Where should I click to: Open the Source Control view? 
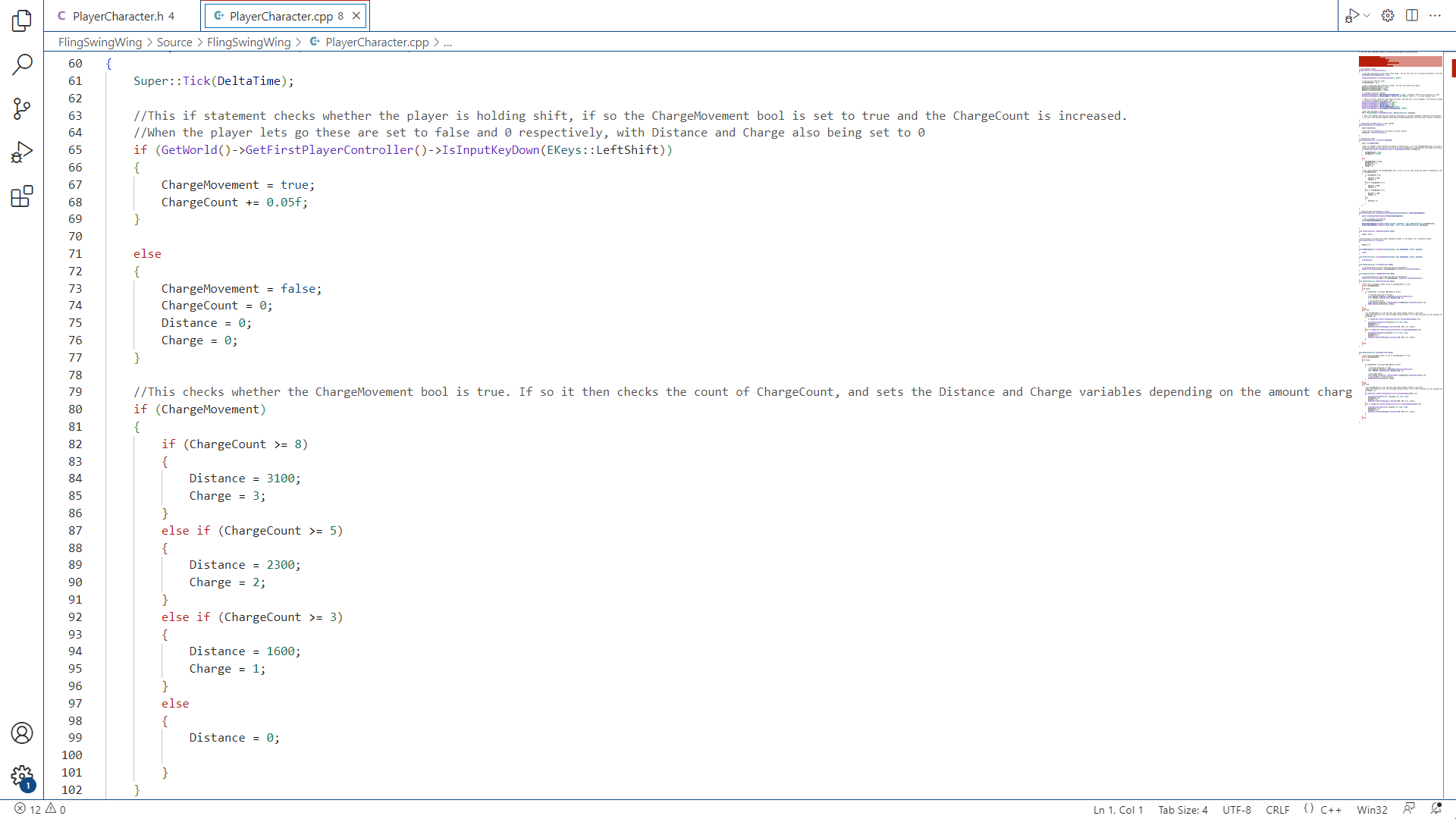22,108
